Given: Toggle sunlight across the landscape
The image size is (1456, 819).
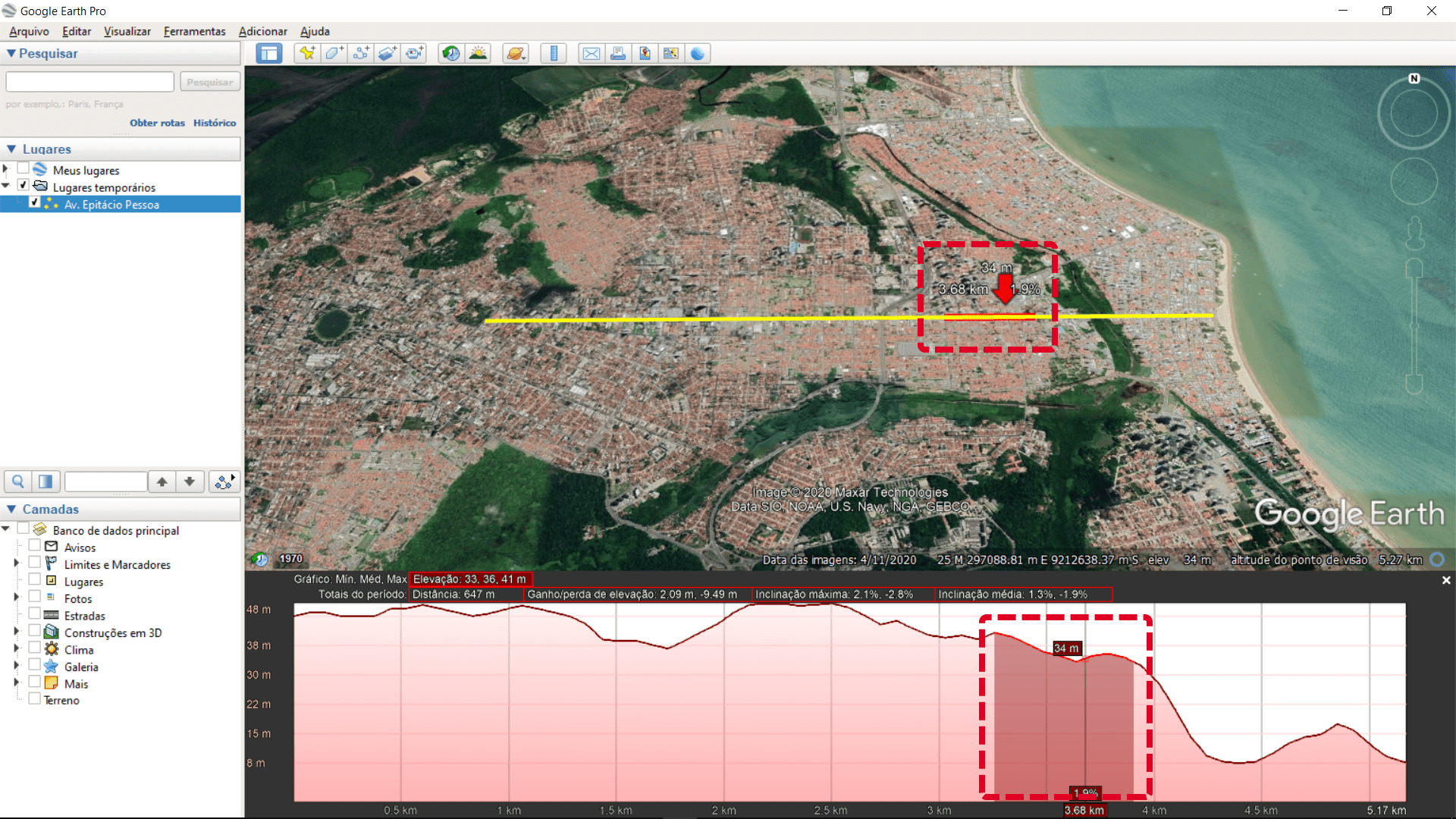Looking at the screenshot, I should point(479,53).
